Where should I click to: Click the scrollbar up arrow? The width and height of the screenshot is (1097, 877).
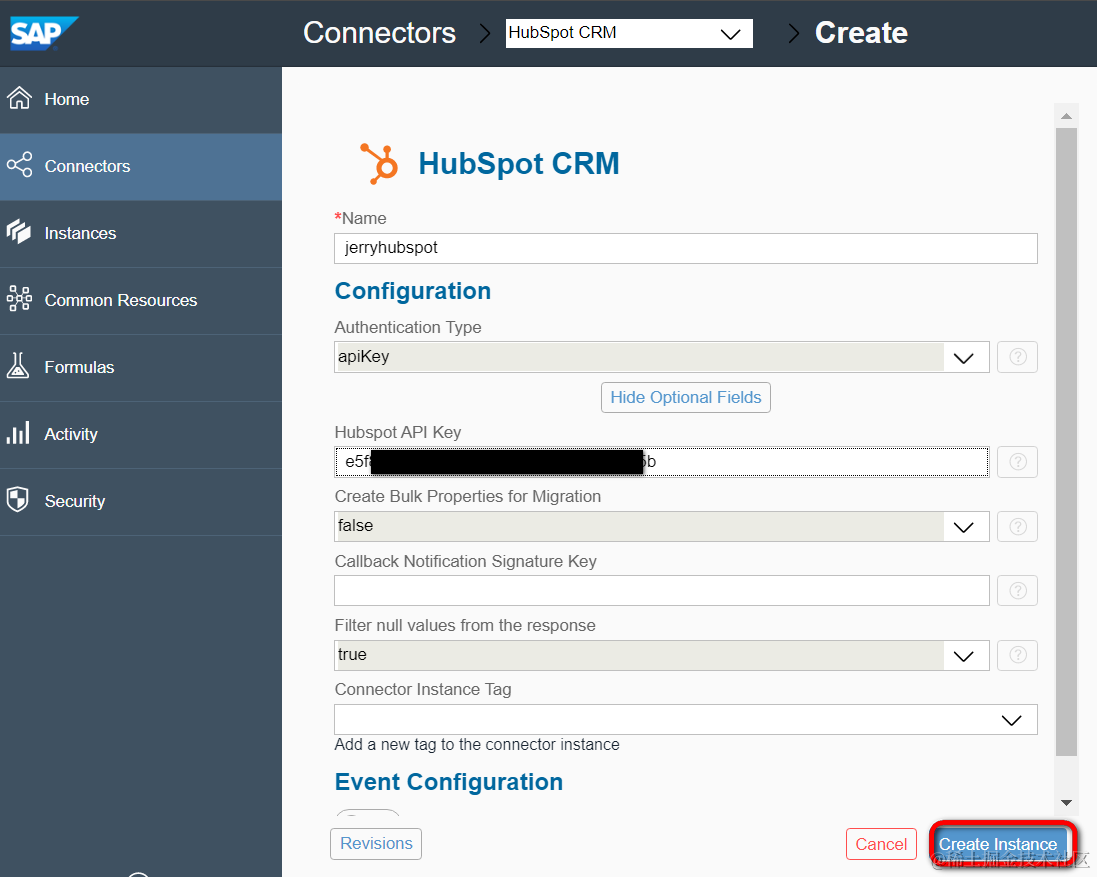[x=1066, y=116]
